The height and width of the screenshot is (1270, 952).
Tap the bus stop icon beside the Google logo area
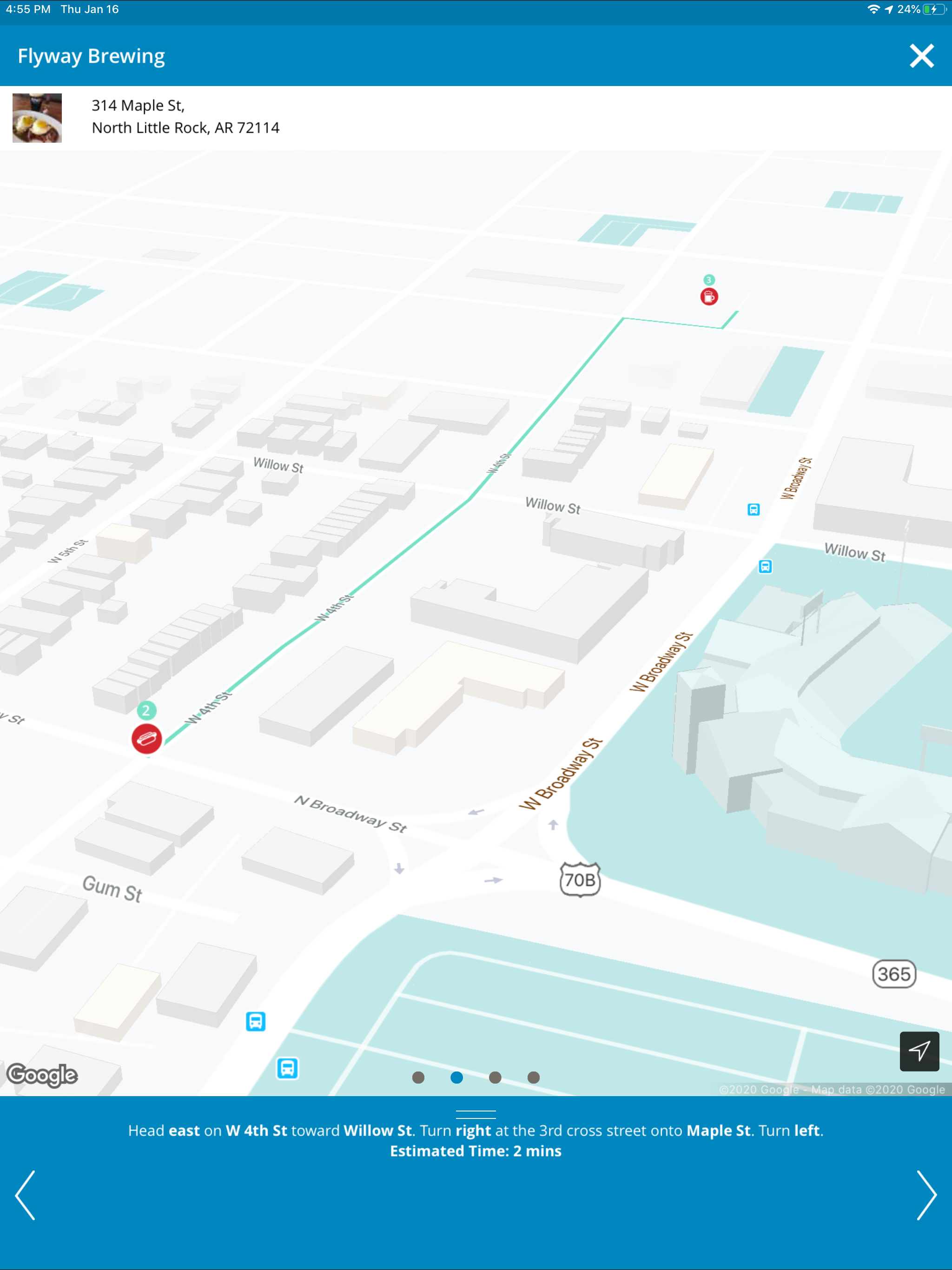(x=288, y=1068)
